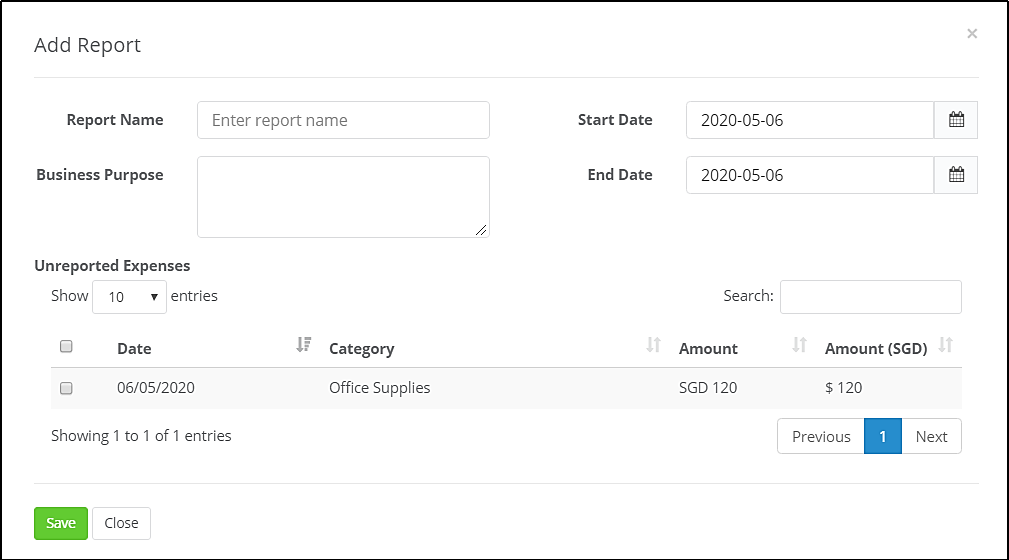Click the SGD 120 amount cell
Image resolution: width=1009 pixels, height=560 pixels.
(708, 388)
